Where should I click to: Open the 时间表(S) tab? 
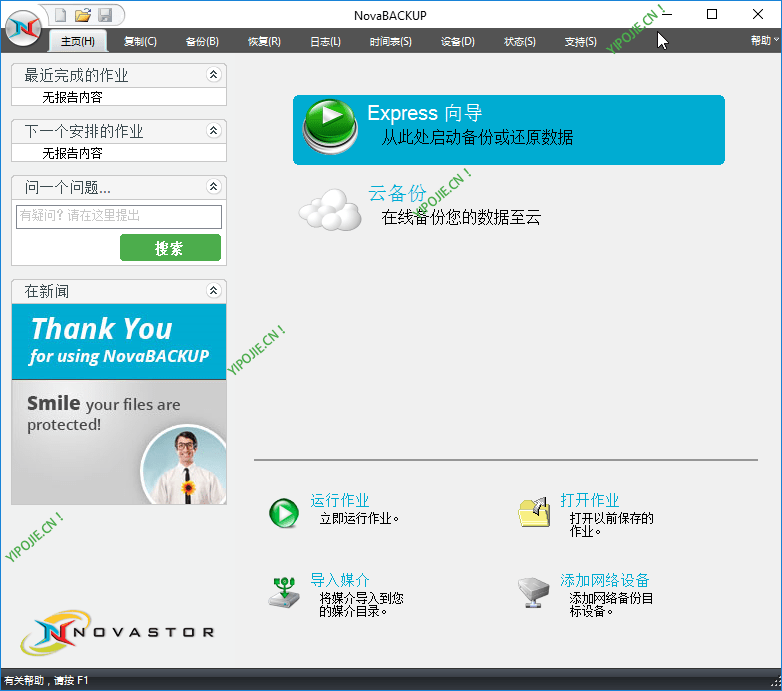click(x=390, y=42)
